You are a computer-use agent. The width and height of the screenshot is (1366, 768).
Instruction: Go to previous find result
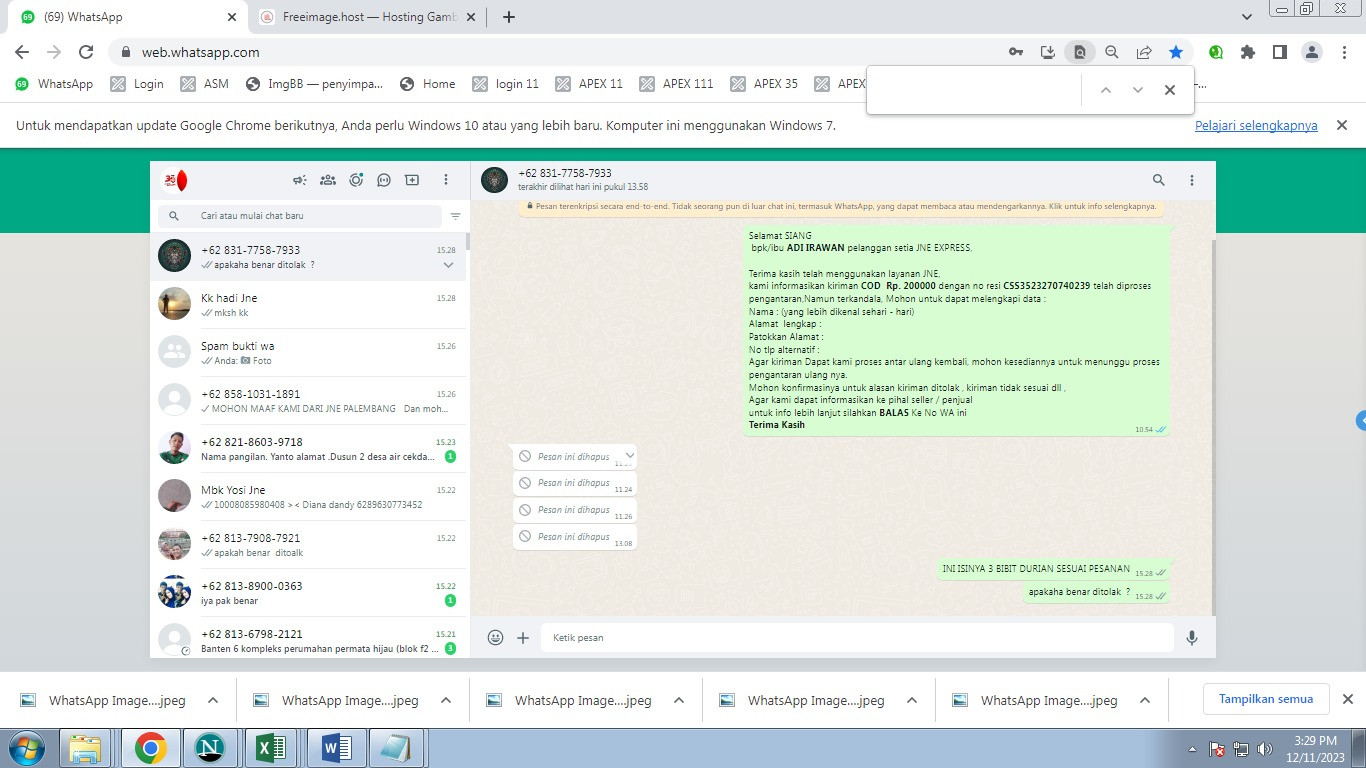click(1106, 90)
